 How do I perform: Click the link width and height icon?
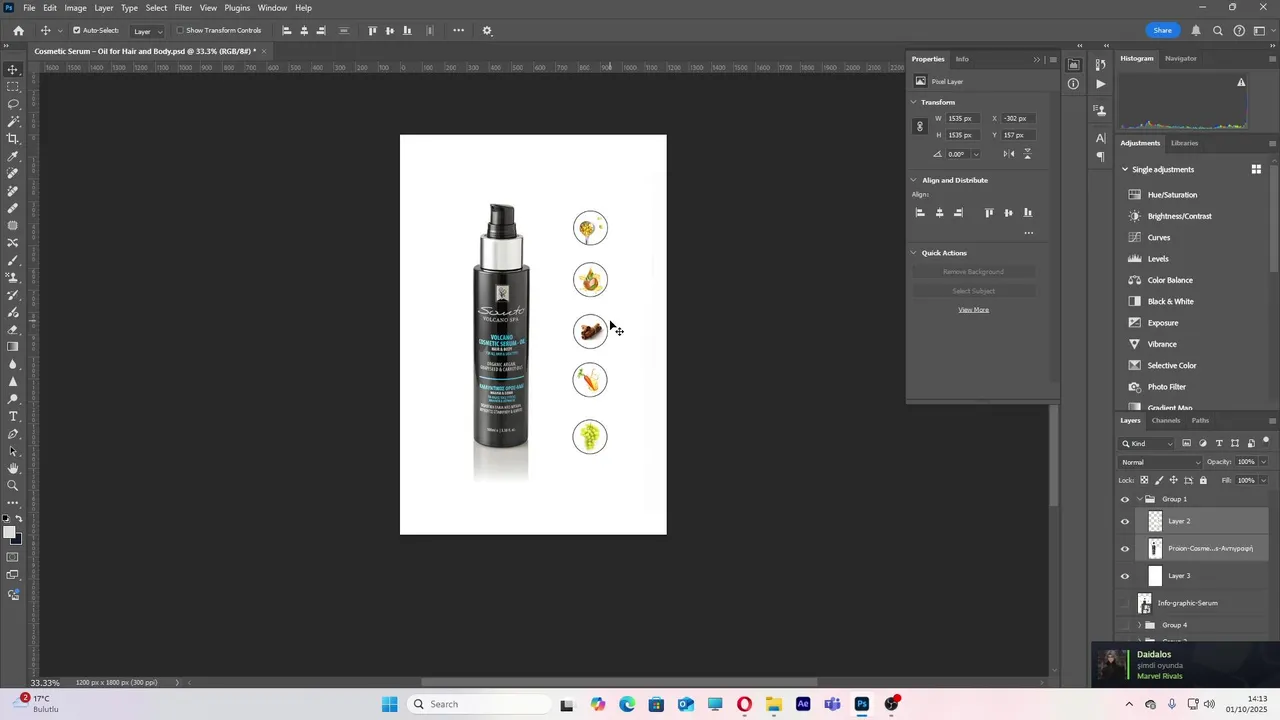(x=920, y=126)
